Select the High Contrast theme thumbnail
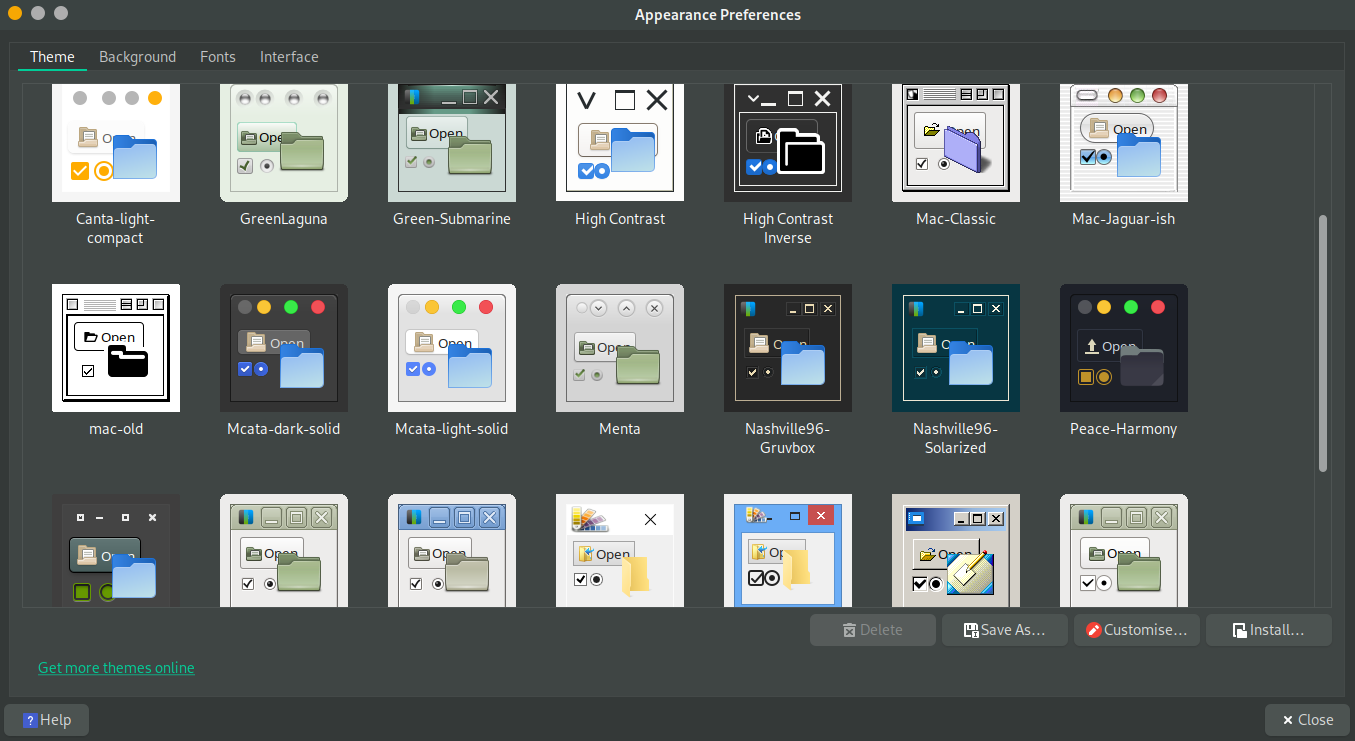This screenshot has width=1355, height=741. [620, 143]
